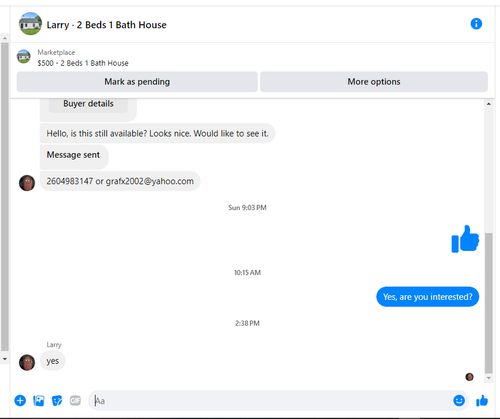Open the GIF picker
The height and width of the screenshot is (419, 500).
75,400
